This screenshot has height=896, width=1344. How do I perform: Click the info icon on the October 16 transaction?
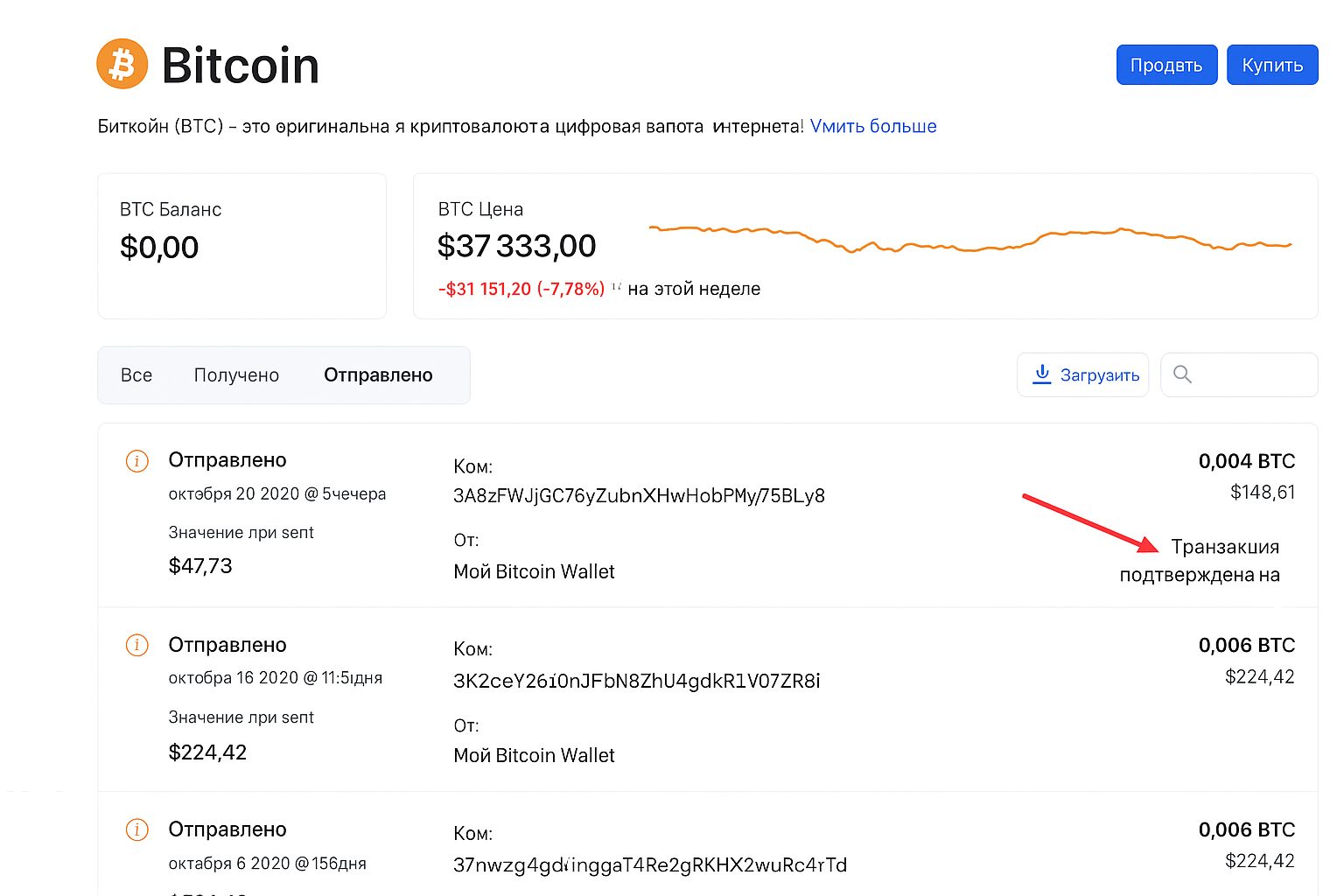[x=136, y=645]
